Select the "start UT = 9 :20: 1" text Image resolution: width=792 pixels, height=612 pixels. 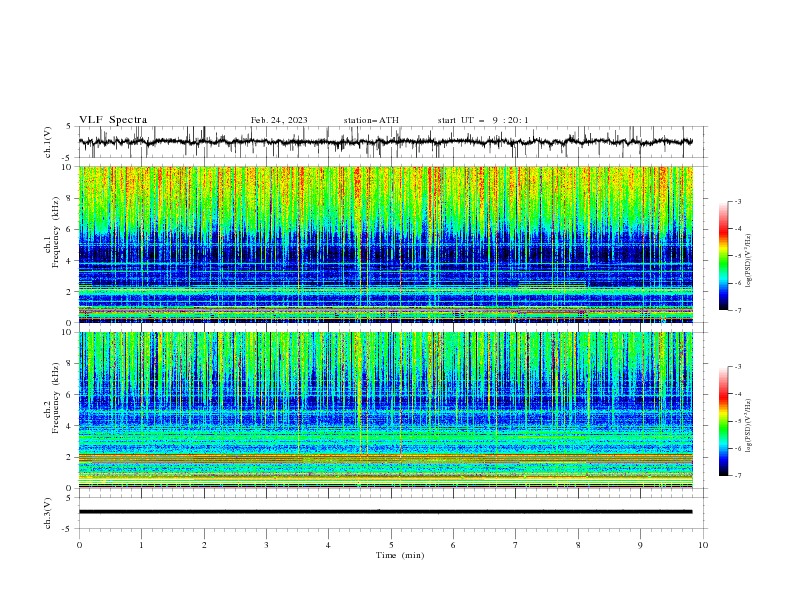click(x=483, y=120)
